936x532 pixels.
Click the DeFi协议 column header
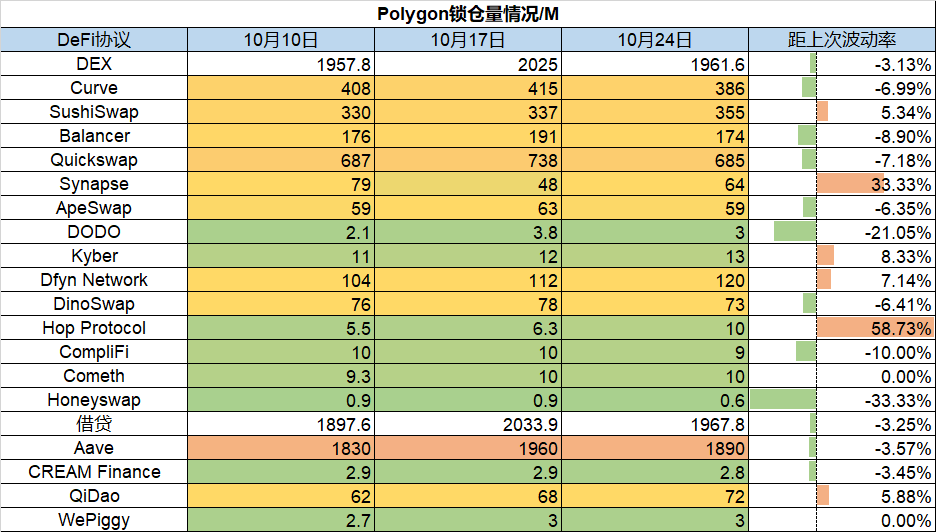[94, 40]
